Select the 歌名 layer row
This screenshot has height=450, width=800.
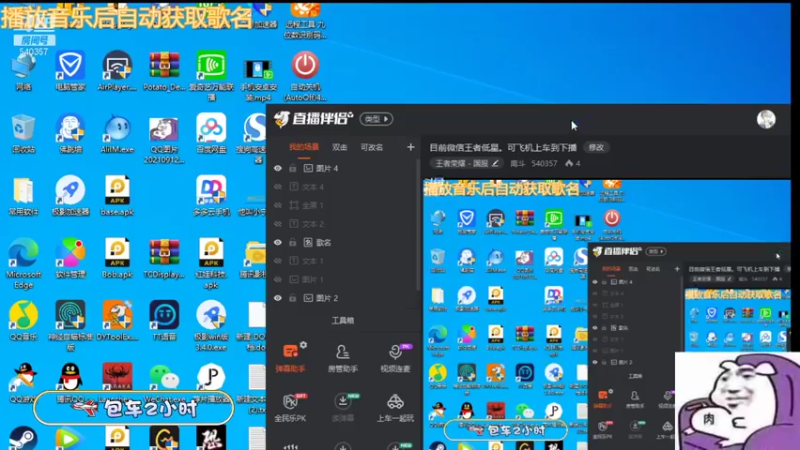pyautogui.click(x=344, y=242)
